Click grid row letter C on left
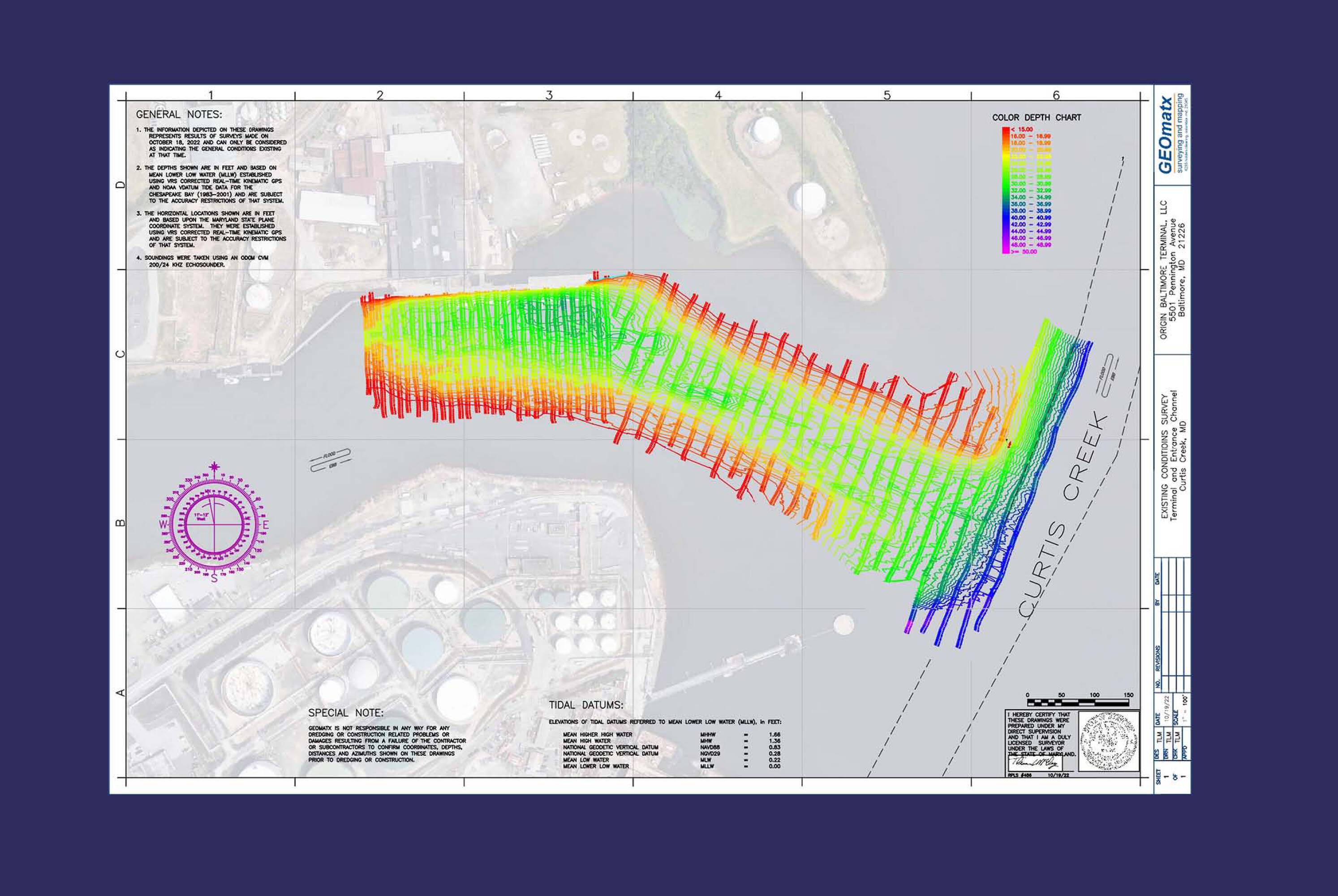Image resolution: width=1338 pixels, height=896 pixels. [120, 354]
